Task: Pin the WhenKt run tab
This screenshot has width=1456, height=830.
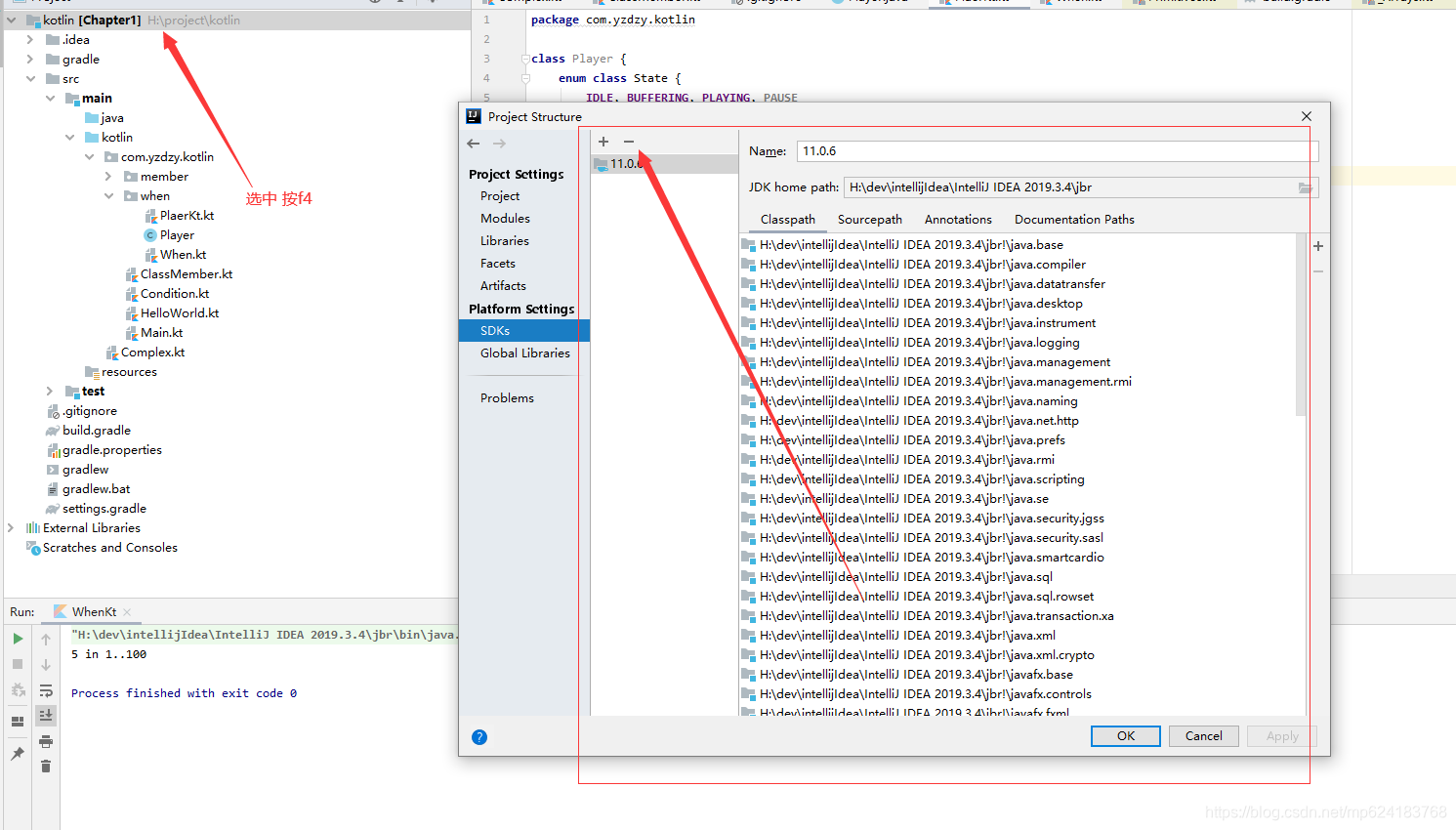Action: (18, 753)
